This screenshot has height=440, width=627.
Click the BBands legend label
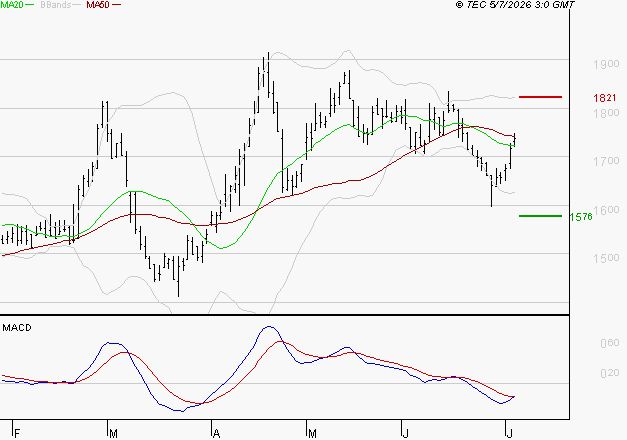(56, 5)
